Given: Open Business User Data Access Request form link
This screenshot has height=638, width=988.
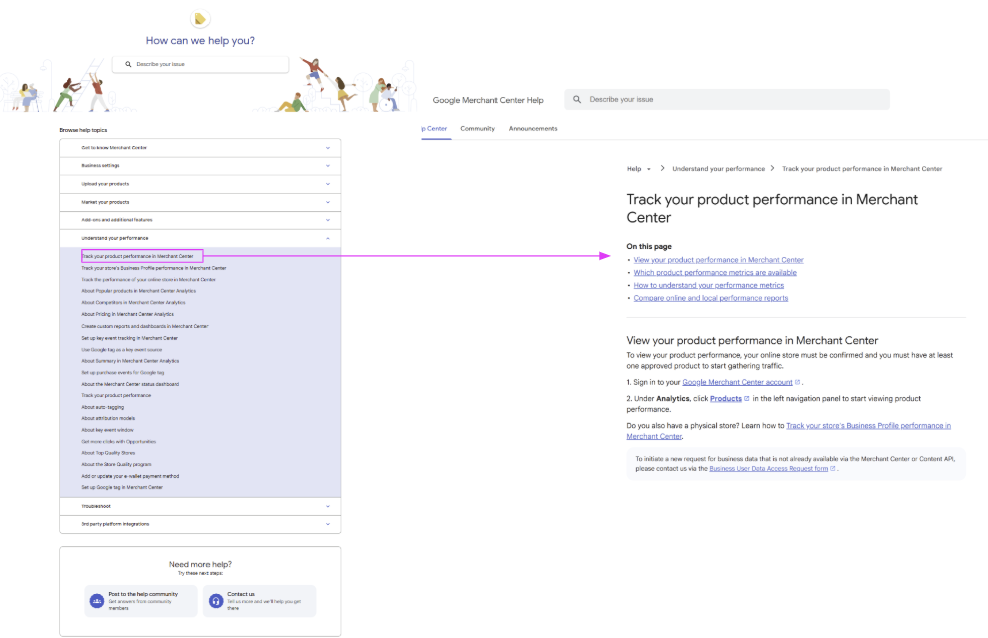Looking at the screenshot, I should coord(769,469).
